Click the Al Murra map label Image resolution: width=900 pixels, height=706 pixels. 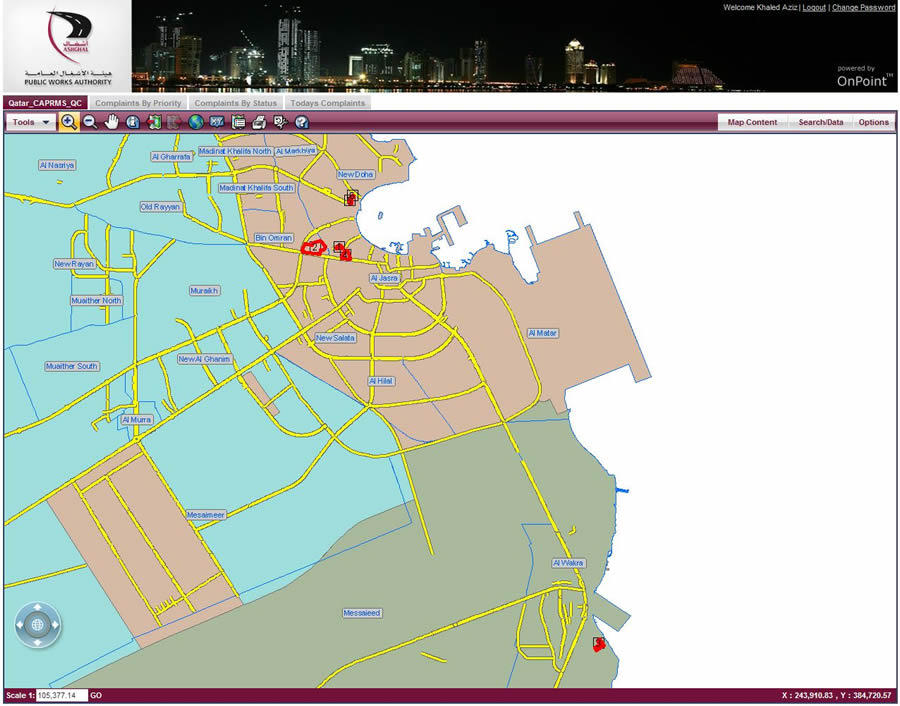point(137,420)
